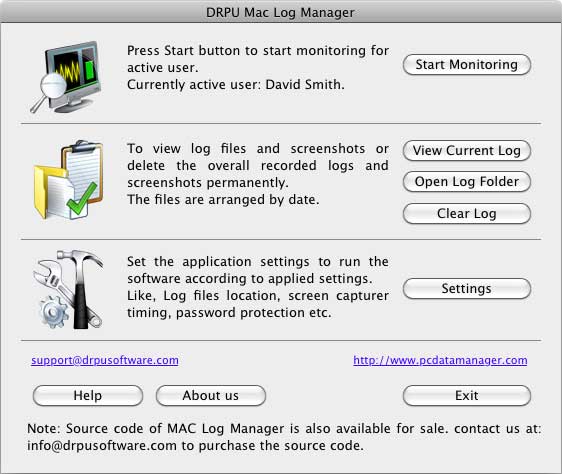562x474 pixels.
Task: Open the support@drpusoftware.com email link
Action: [105, 360]
